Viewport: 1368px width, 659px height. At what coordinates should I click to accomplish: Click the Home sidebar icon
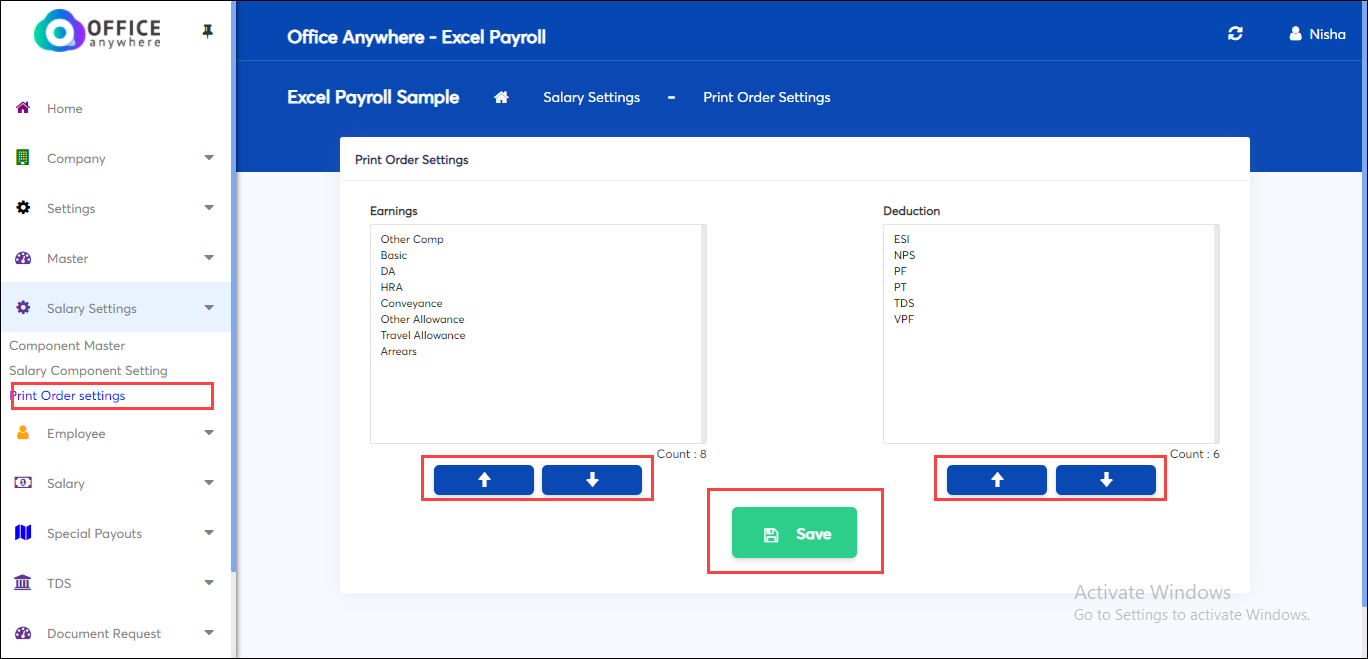(23, 108)
